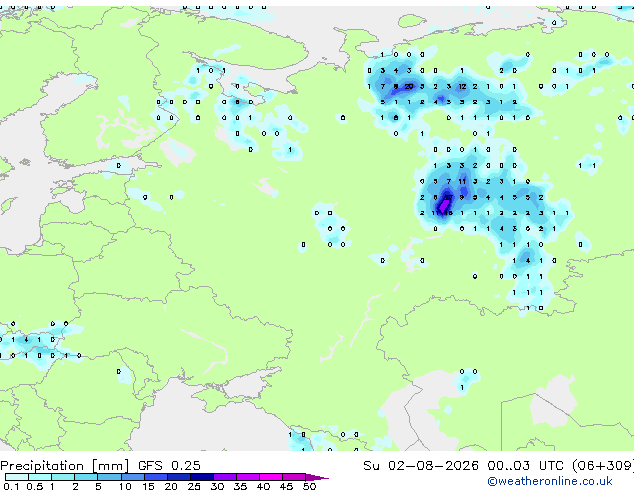The image size is (634, 490).
Task: Pick the 15–20 mm legend color swatch
Action: [x=155, y=477]
